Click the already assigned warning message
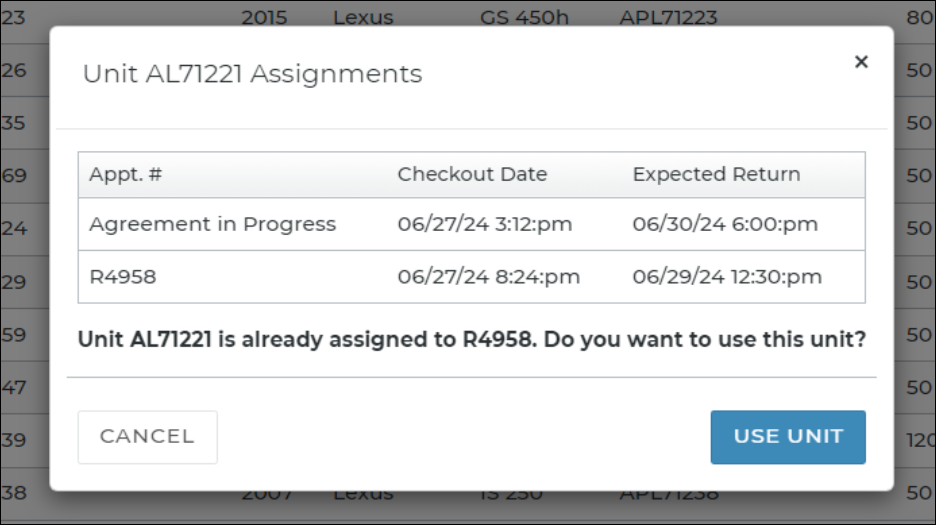Image resolution: width=936 pixels, height=525 pixels. pyautogui.click(x=472, y=339)
